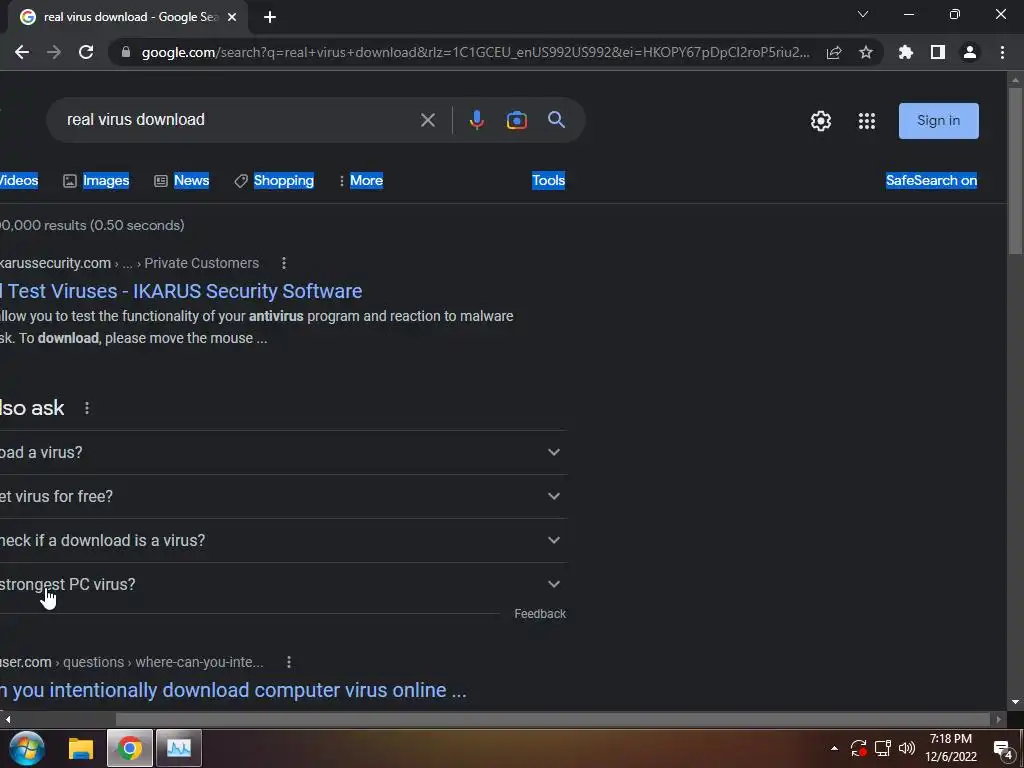Viewport: 1024px width, 768px height.
Task: View site info via the lock icon
Action: point(126,52)
